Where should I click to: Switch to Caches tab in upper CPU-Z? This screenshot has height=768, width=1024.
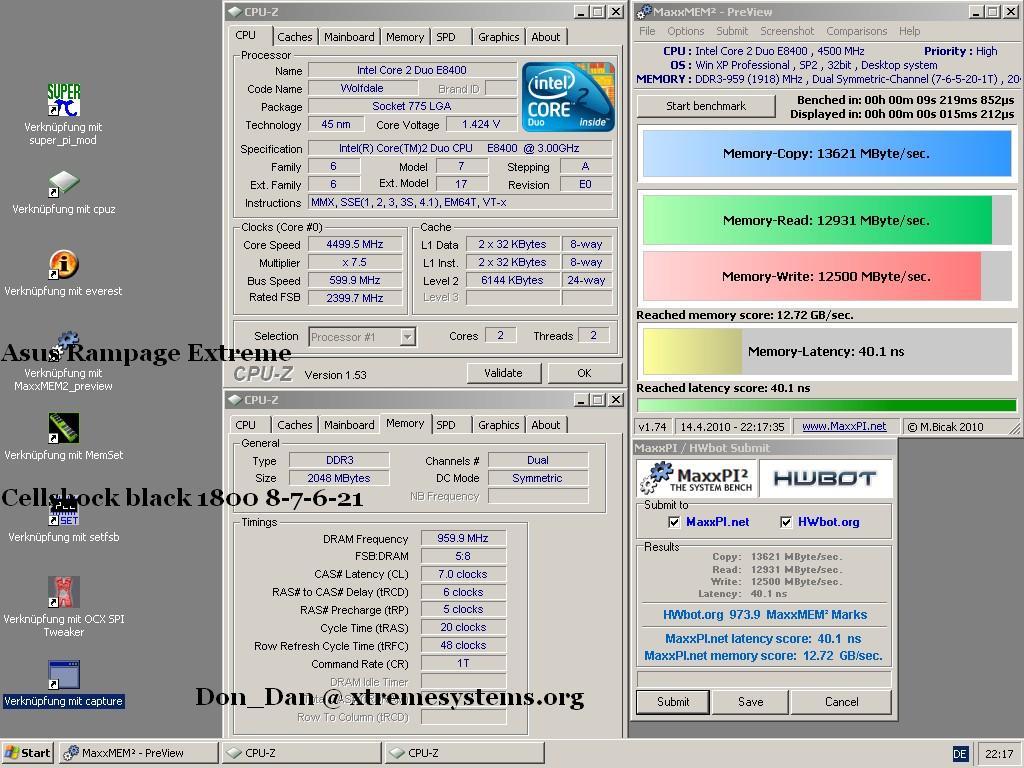[295, 37]
